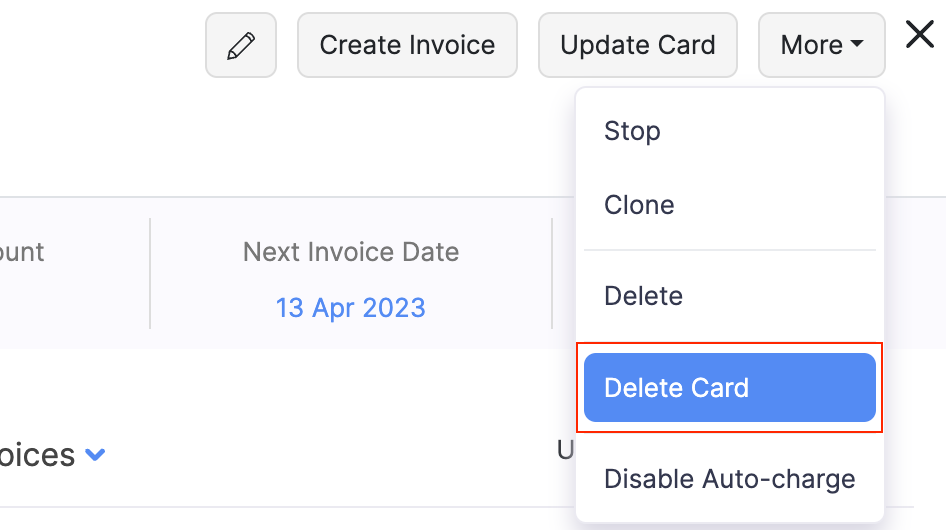Click the pencil edit icon
This screenshot has width=946, height=530.
pos(241,45)
